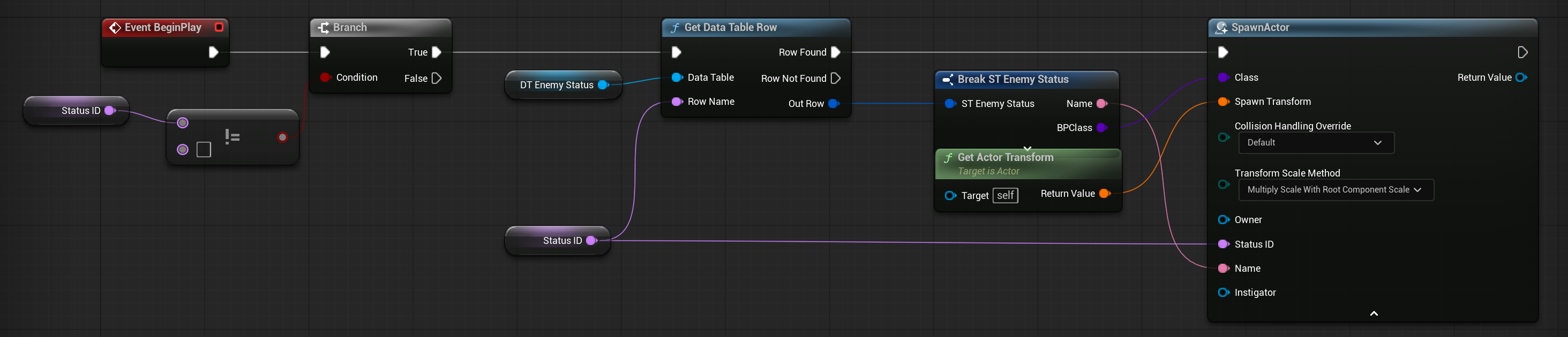Select the SpawnActor node title

pyautogui.click(x=1260, y=27)
